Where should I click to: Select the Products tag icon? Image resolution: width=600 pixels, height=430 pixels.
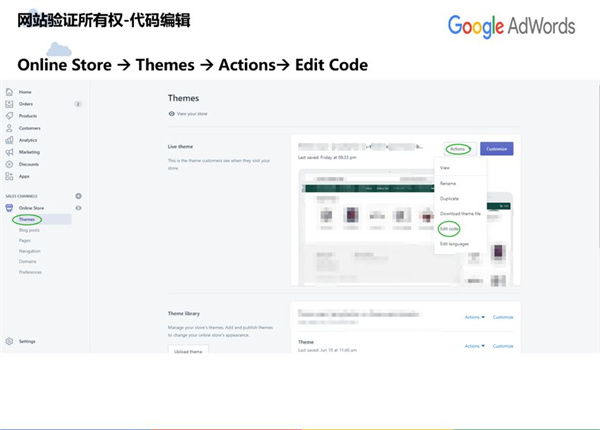click(9, 116)
